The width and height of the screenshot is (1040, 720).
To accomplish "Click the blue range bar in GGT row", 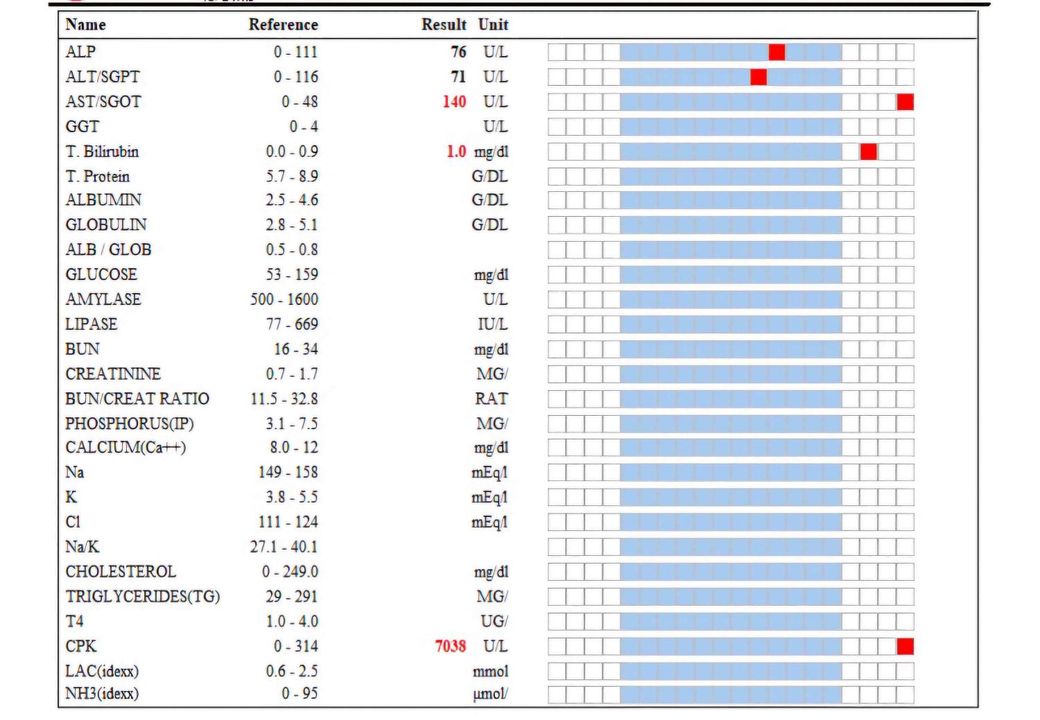I will pos(730,127).
